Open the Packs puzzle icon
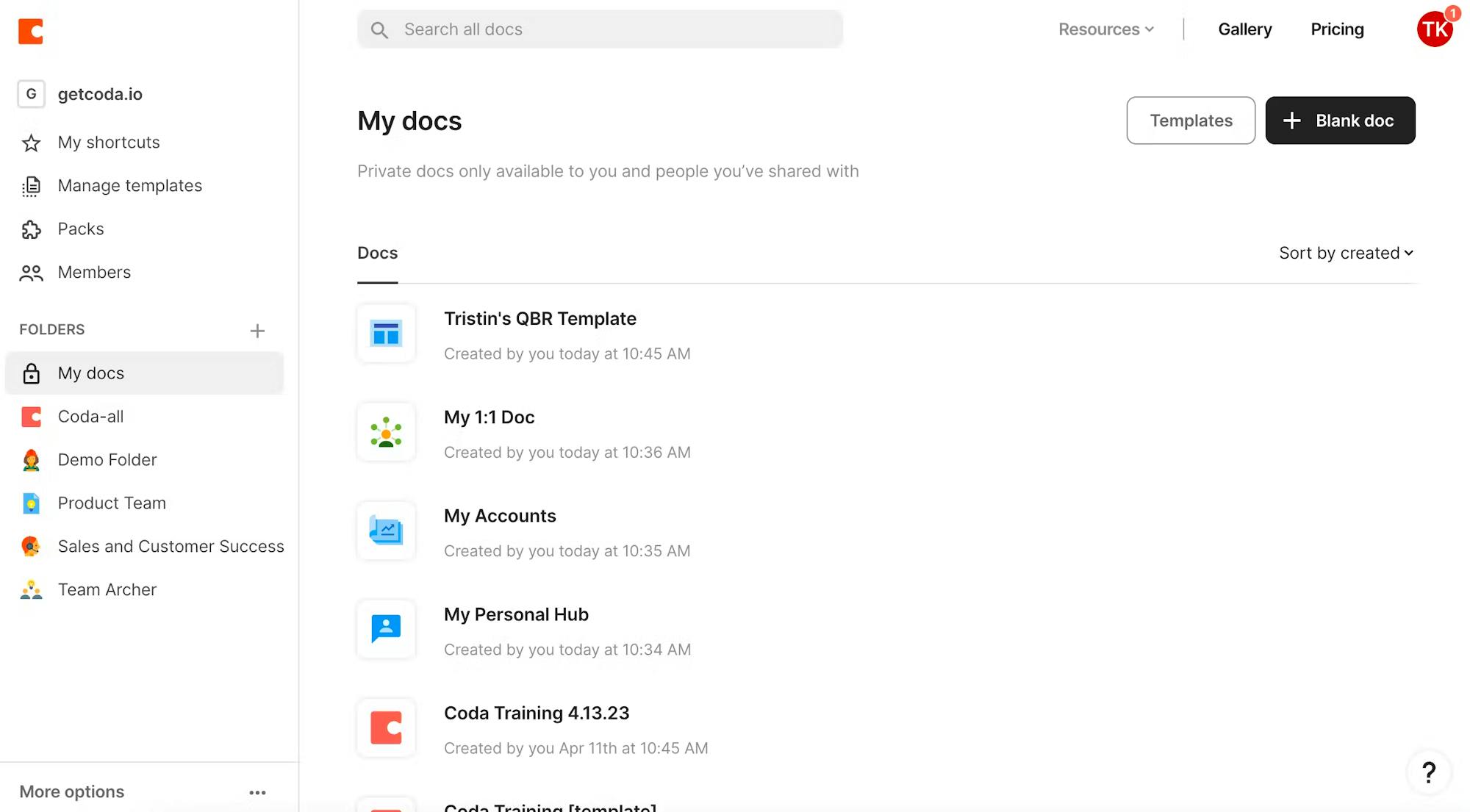The width and height of the screenshot is (1470, 812). pos(31,229)
